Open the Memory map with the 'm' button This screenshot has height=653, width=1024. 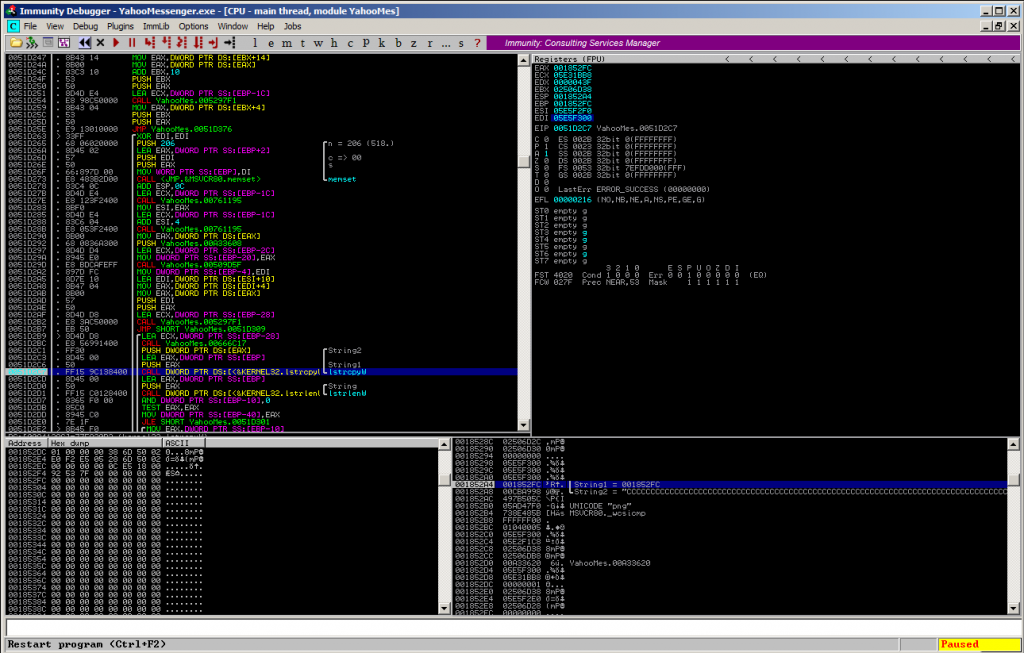tap(287, 43)
